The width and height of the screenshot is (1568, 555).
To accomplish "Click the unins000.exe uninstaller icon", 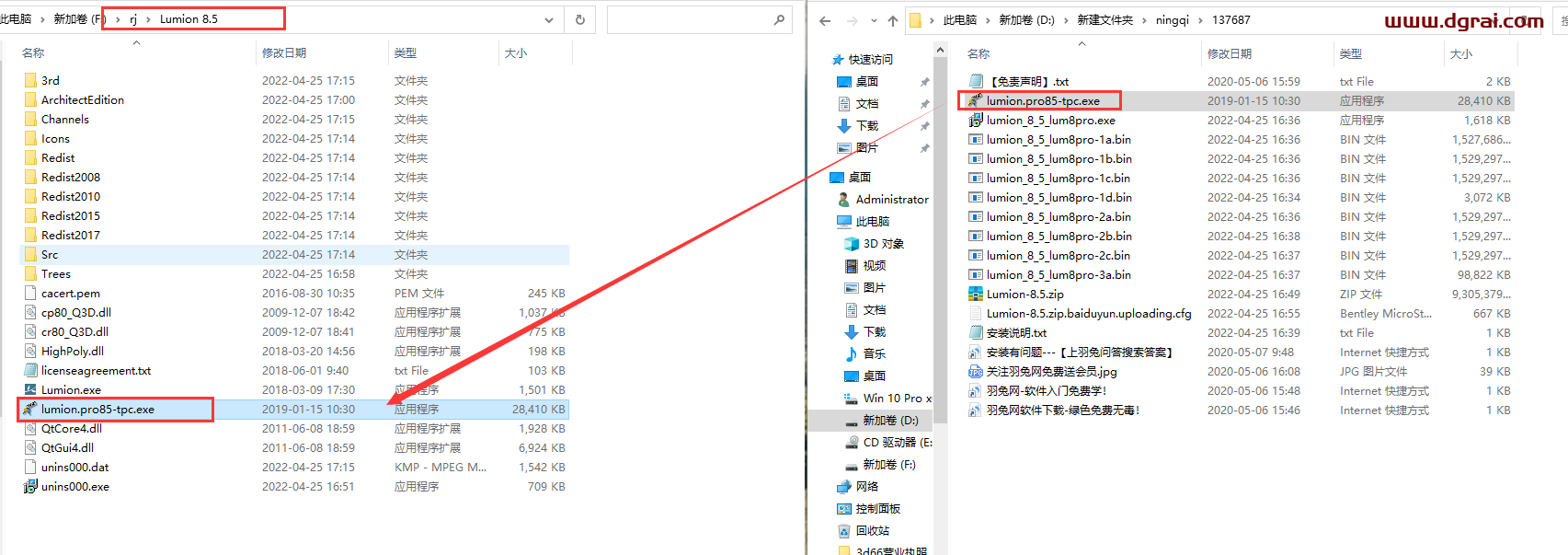I will point(30,486).
